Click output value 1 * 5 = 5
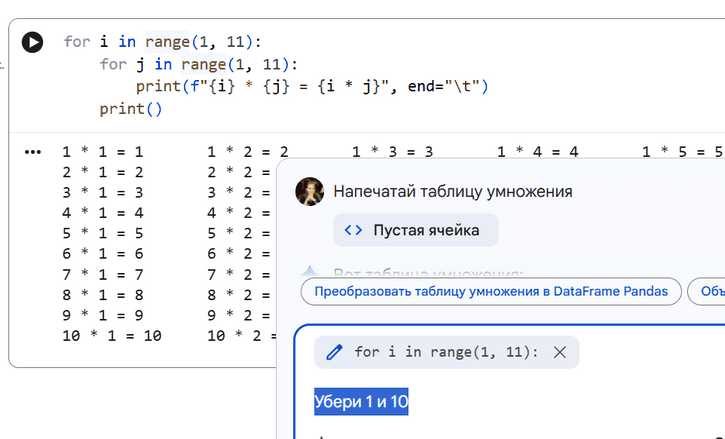Image resolution: width=725 pixels, height=439 pixels. click(x=682, y=152)
